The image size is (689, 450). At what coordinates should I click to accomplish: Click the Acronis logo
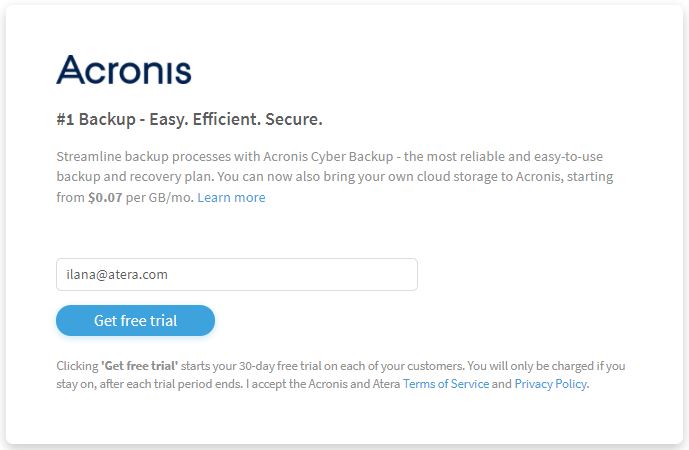pyautogui.click(x=124, y=70)
